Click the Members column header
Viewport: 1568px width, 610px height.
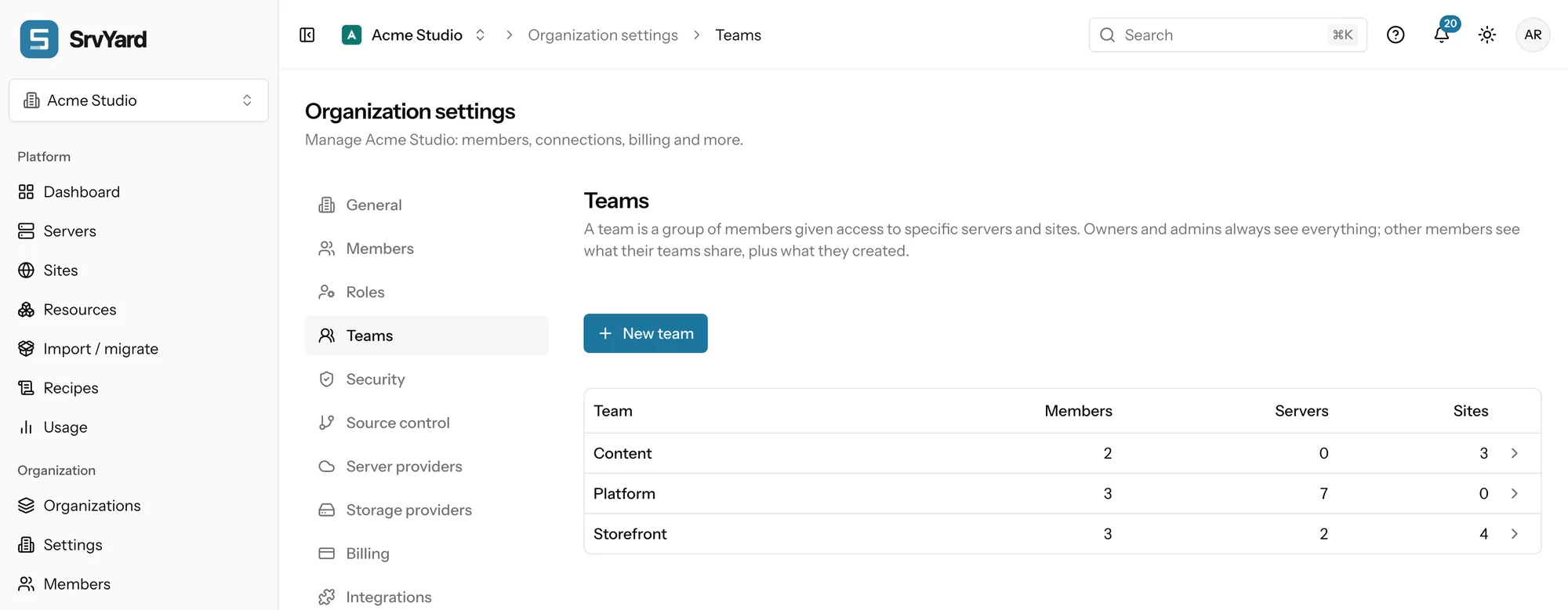pos(1078,411)
